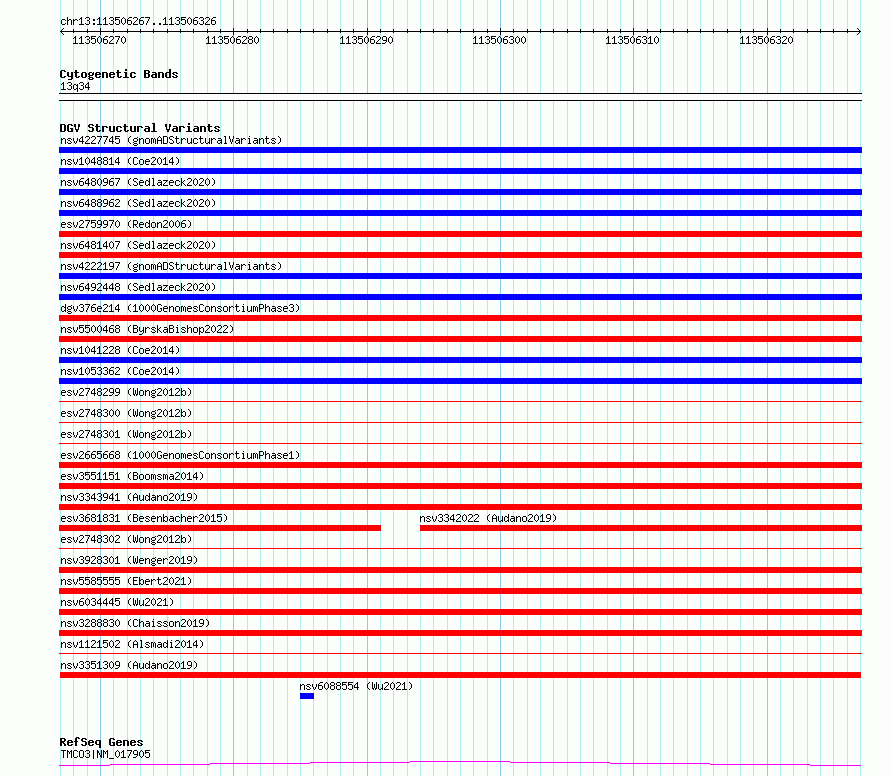
Task: Click ruler position 113506280
Action: tap(232, 40)
